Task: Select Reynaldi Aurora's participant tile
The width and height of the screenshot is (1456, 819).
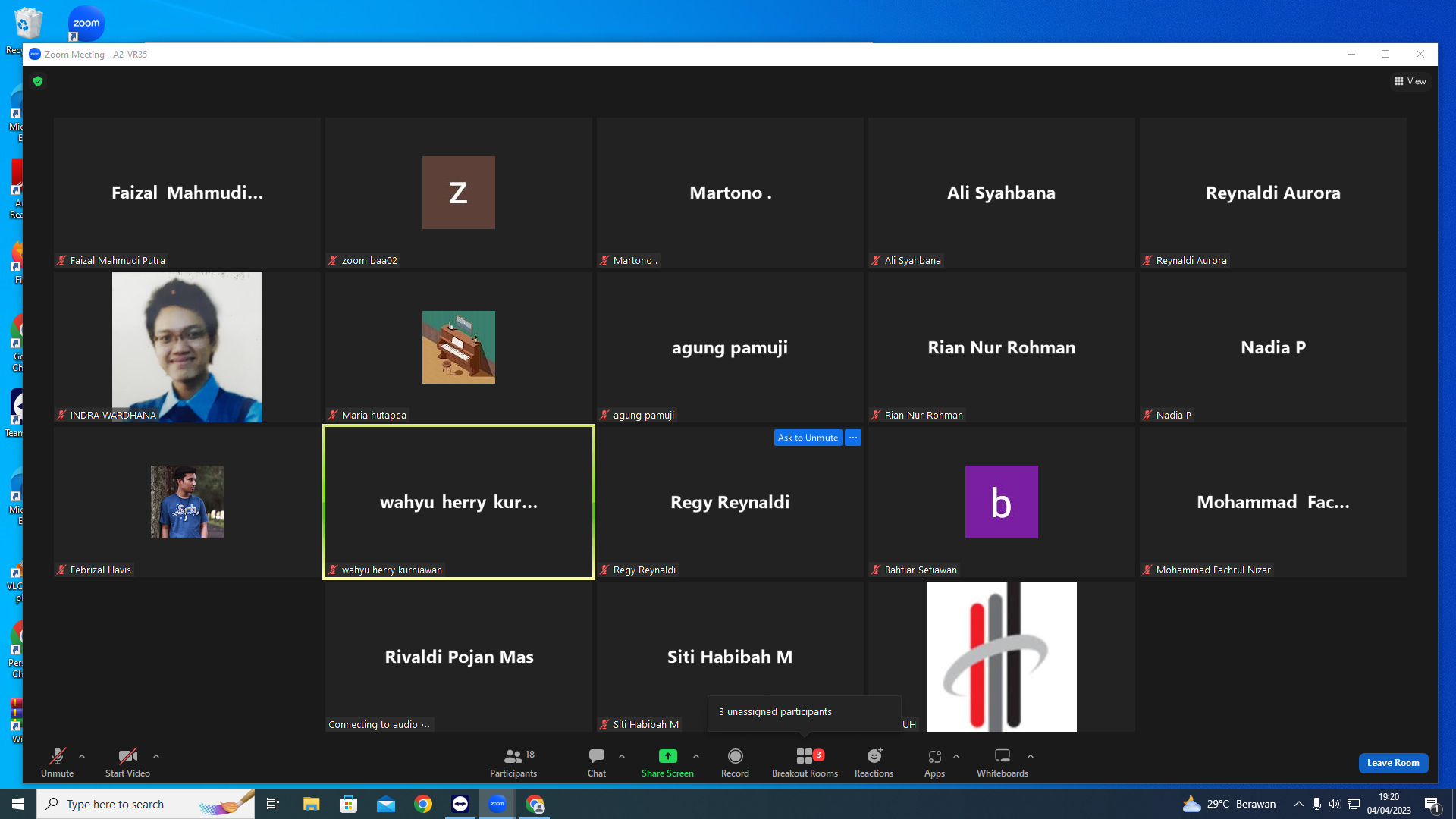Action: click(x=1273, y=193)
